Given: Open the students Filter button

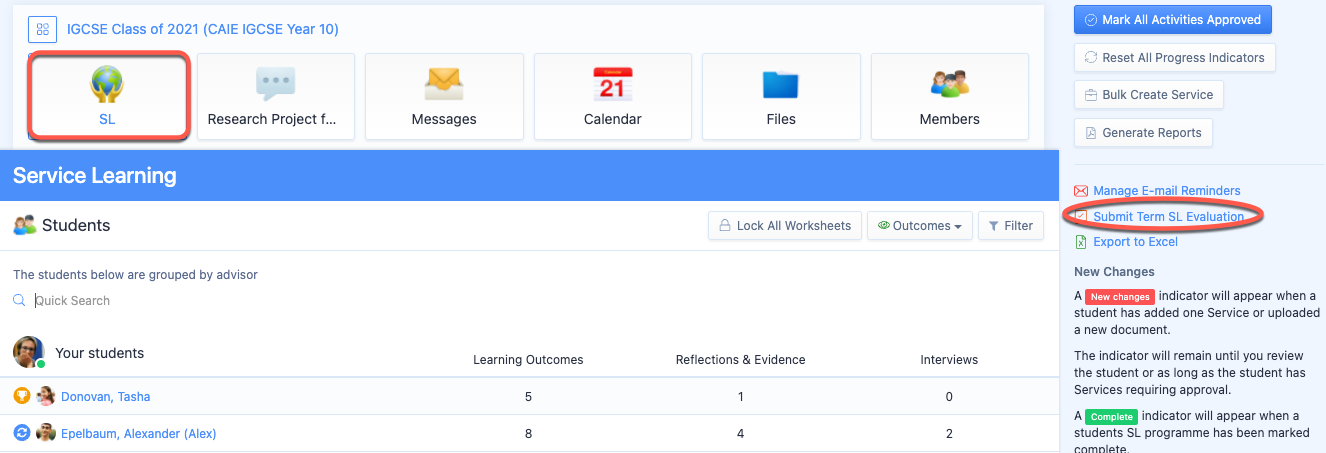Looking at the screenshot, I should 1010,226.
